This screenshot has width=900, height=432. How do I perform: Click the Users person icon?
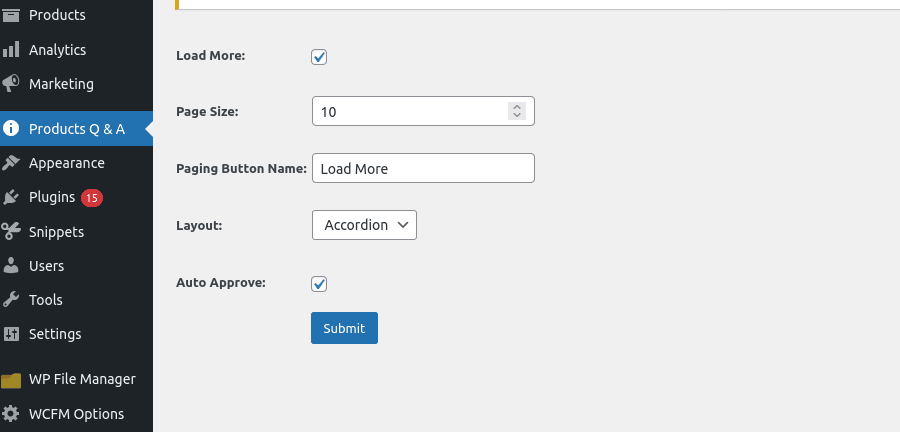point(11,266)
